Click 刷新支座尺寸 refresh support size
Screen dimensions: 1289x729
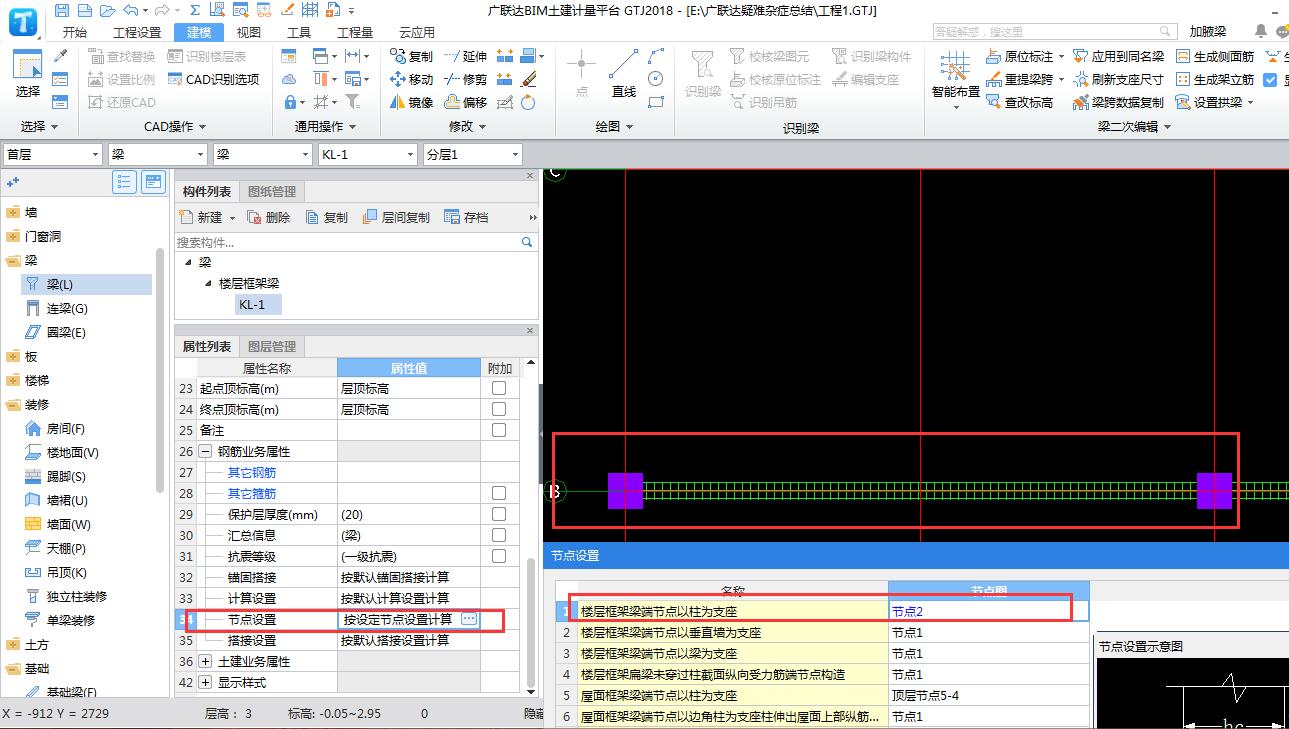point(1118,79)
